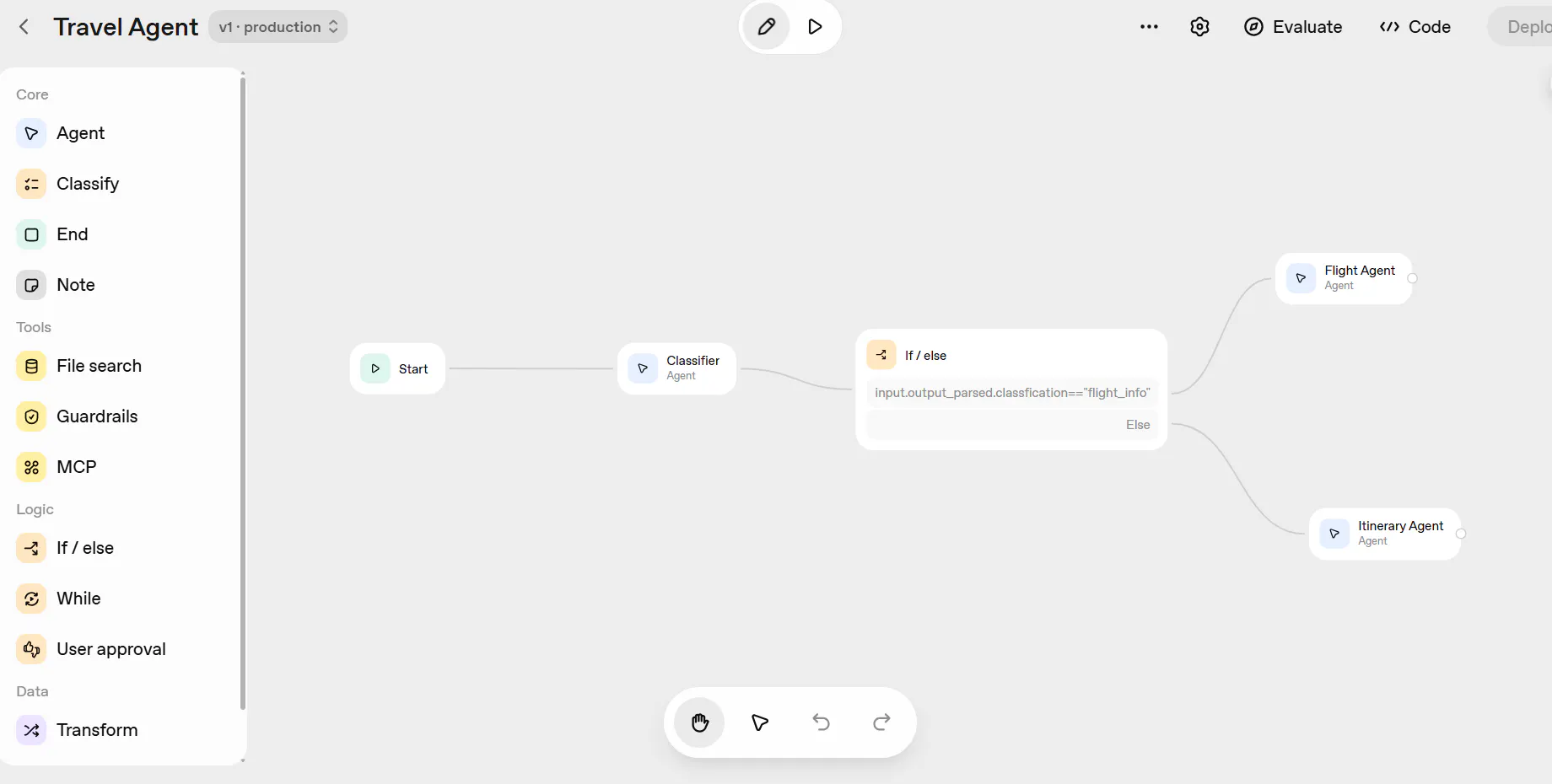Switch to preview mode play icon
1552x784 pixels.
pos(815,27)
